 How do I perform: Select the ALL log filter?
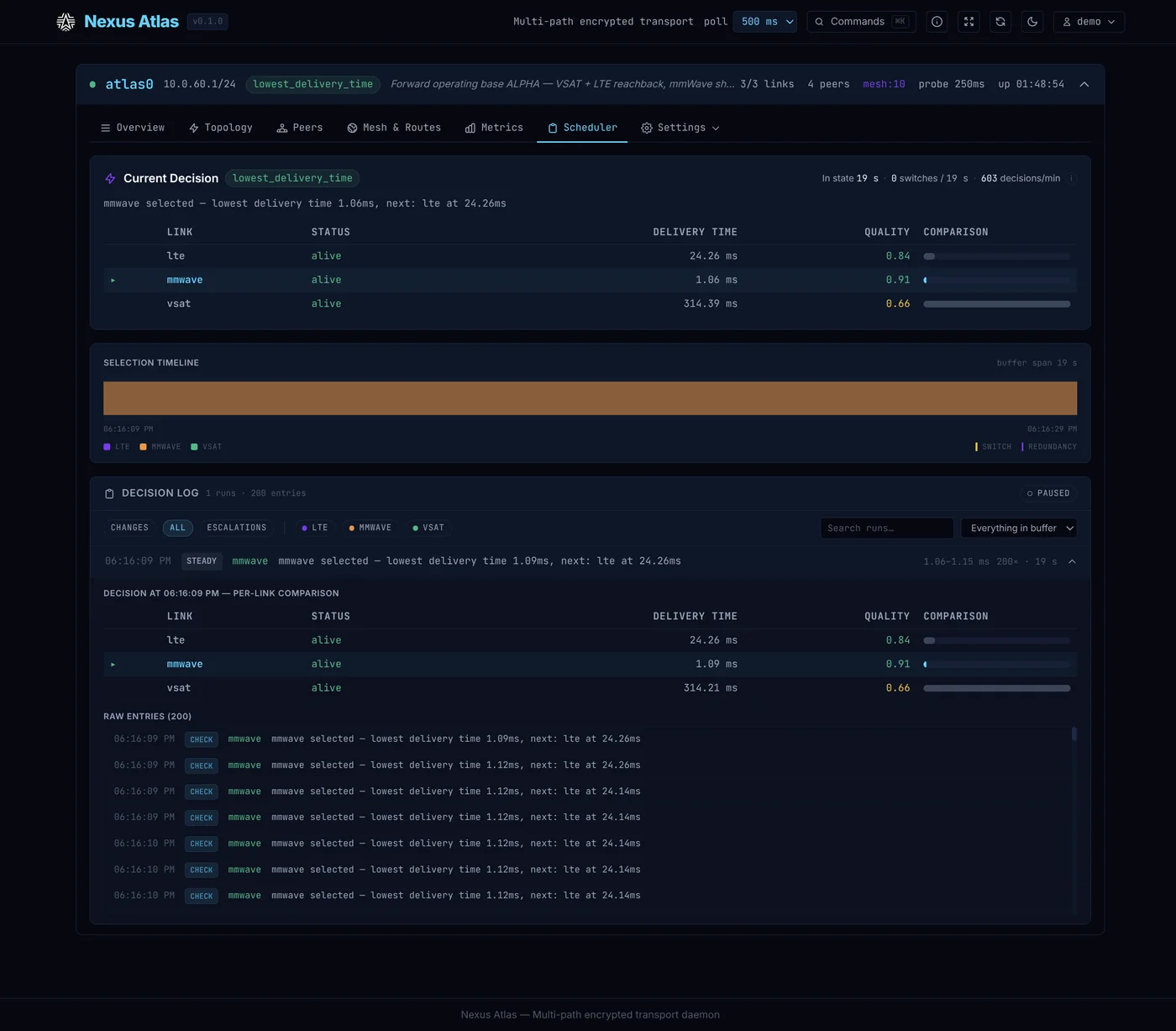click(177, 528)
